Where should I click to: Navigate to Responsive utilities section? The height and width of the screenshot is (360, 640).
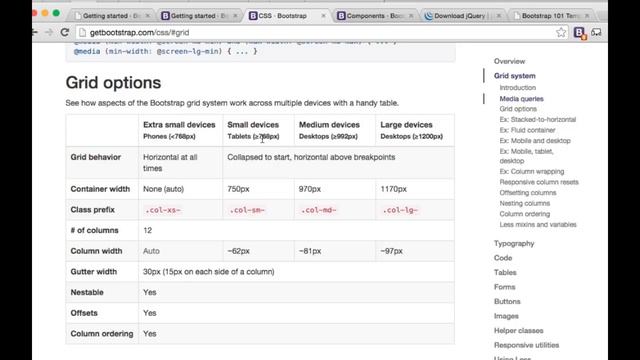[526, 345]
